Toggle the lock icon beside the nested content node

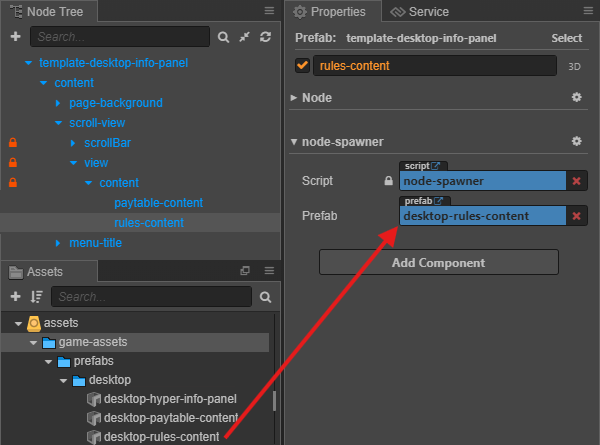(13, 183)
